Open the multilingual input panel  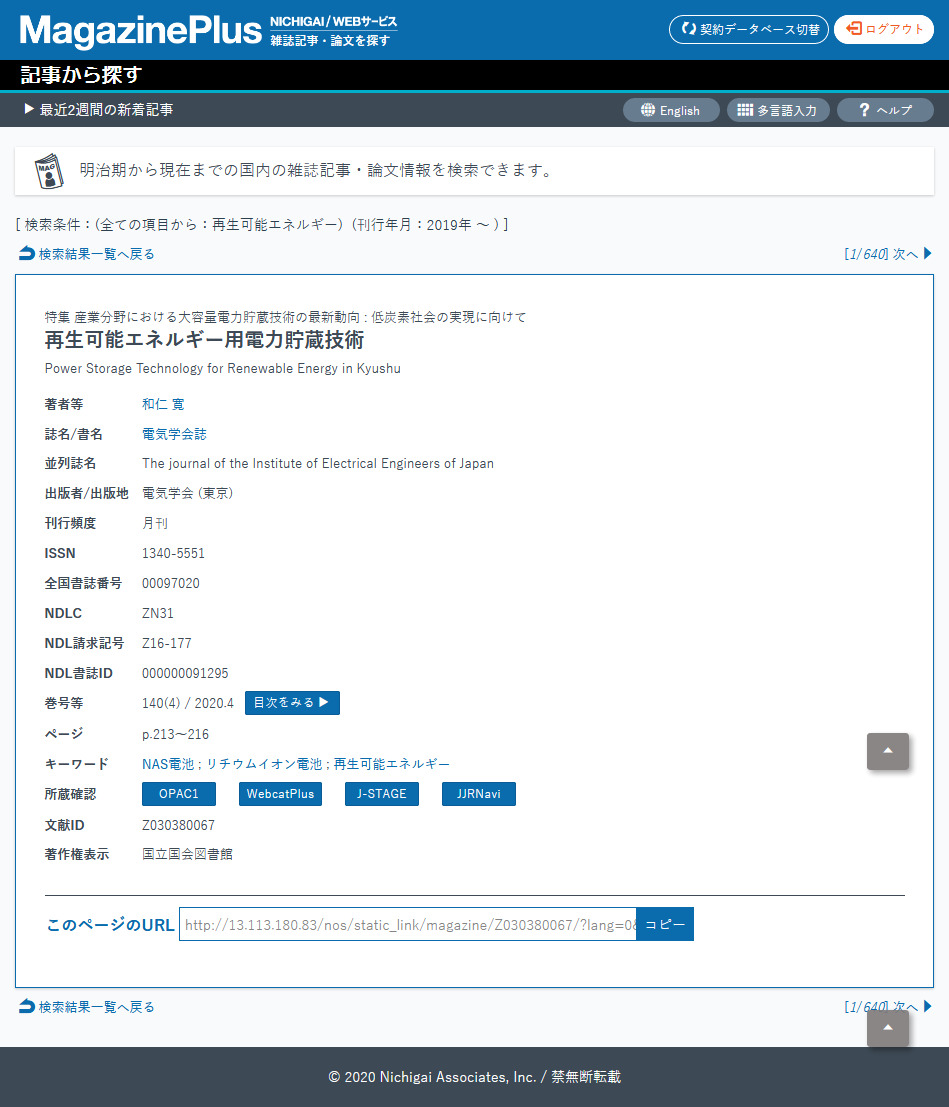coord(778,110)
